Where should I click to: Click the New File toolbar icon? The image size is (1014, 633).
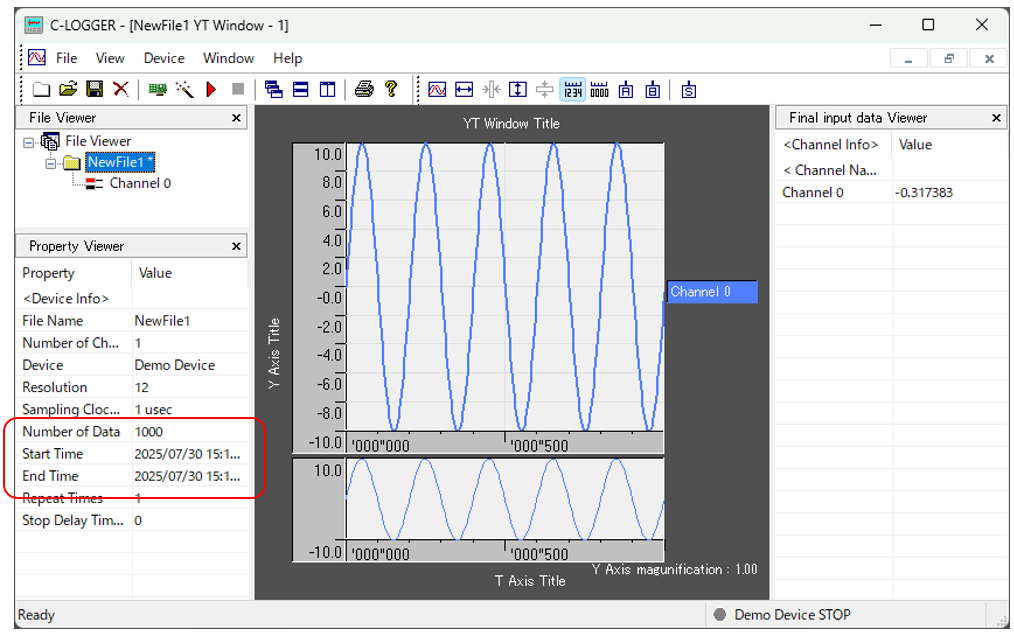pos(41,89)
